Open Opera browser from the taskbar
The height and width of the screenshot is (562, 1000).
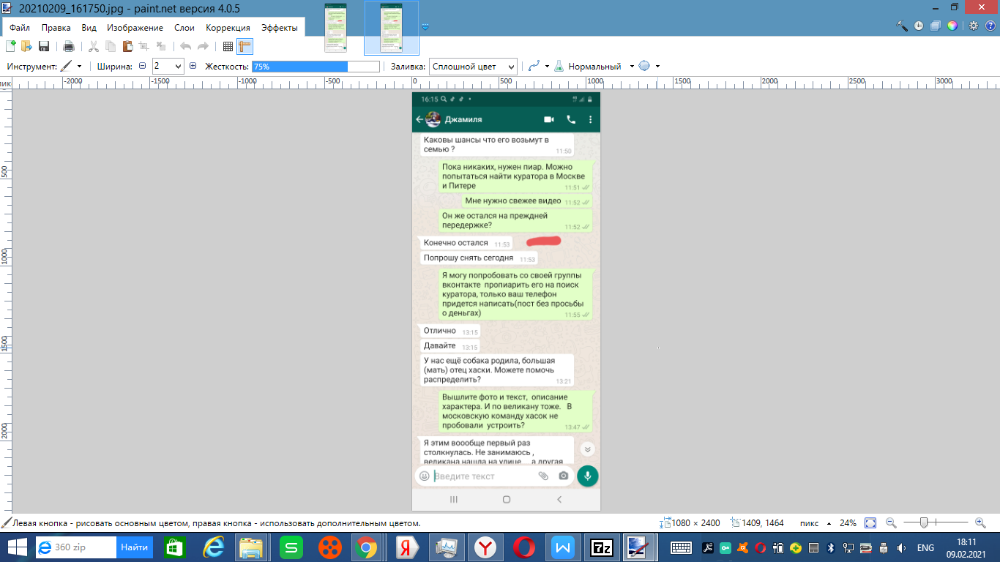(x=524, y=547)
